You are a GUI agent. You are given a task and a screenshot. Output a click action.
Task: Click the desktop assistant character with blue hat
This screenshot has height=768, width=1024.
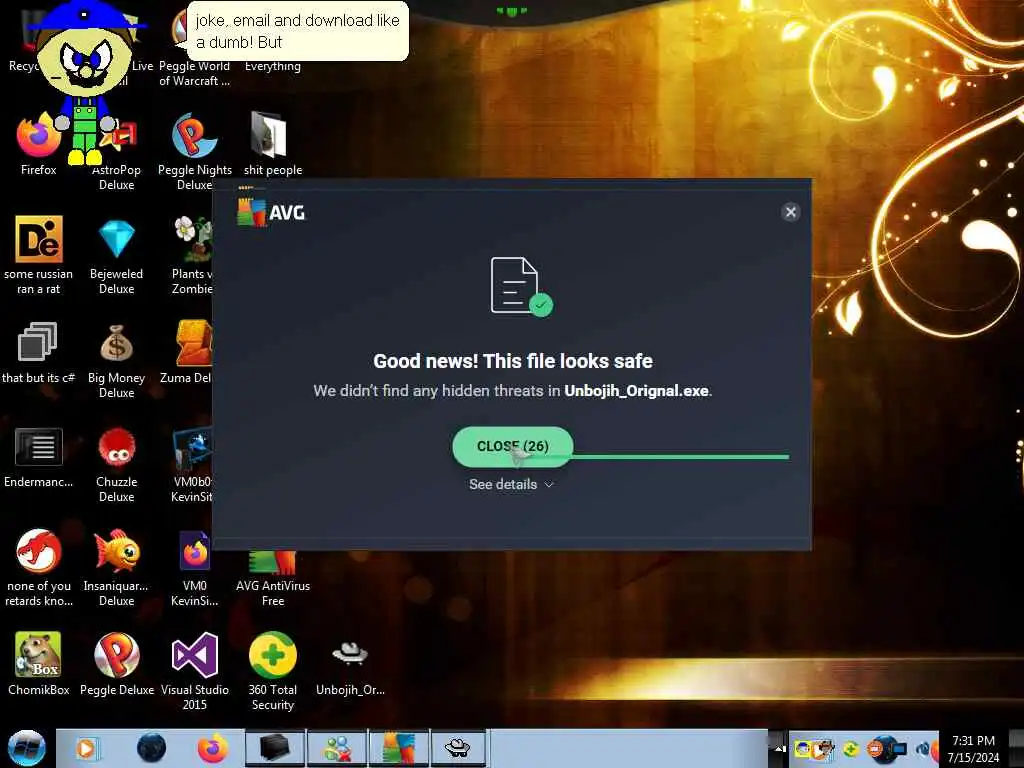click(x=84, y=82)
